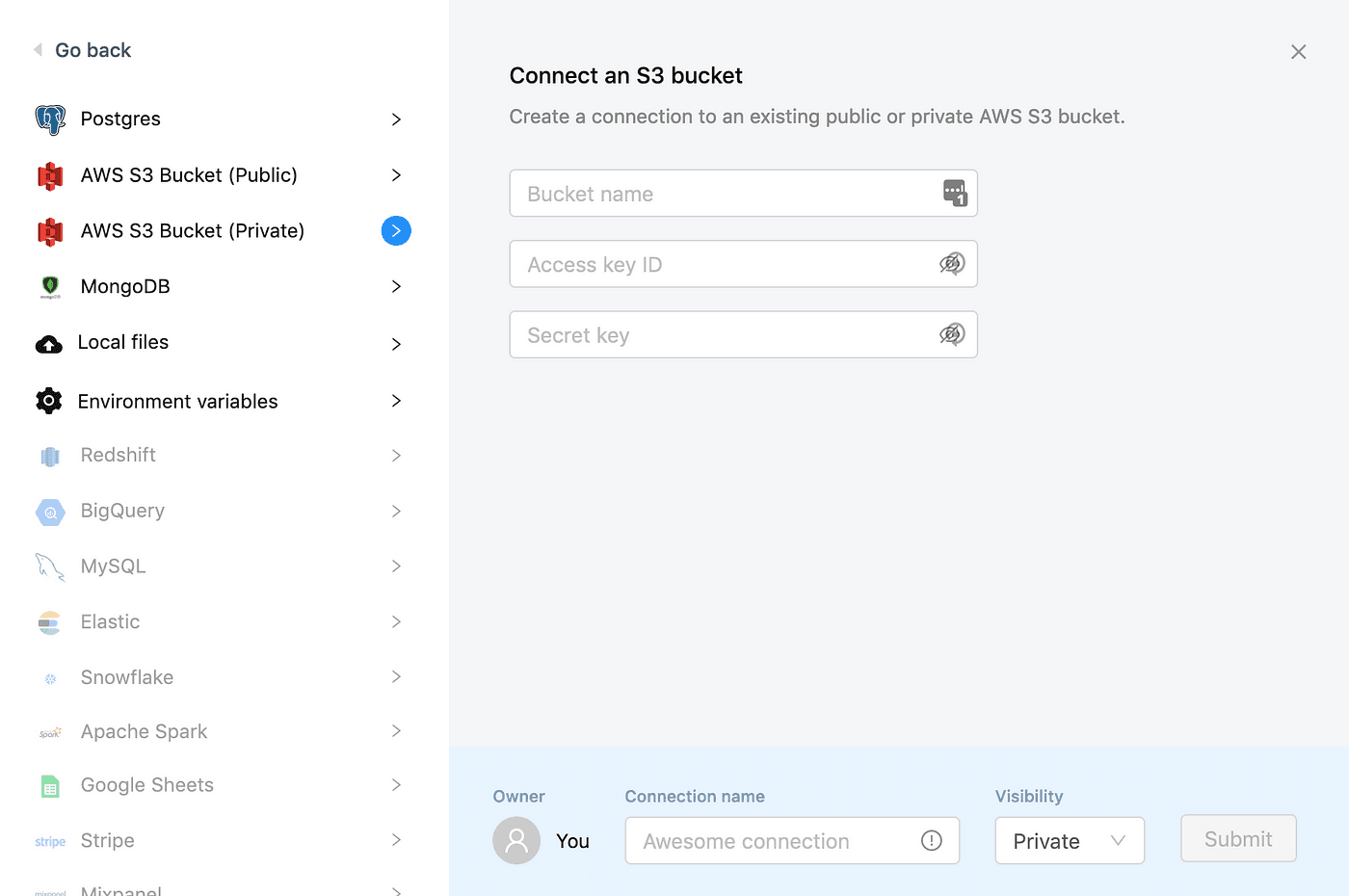
Task: Open the Visibility dropdown set to Private
Action: [1069, 841]
